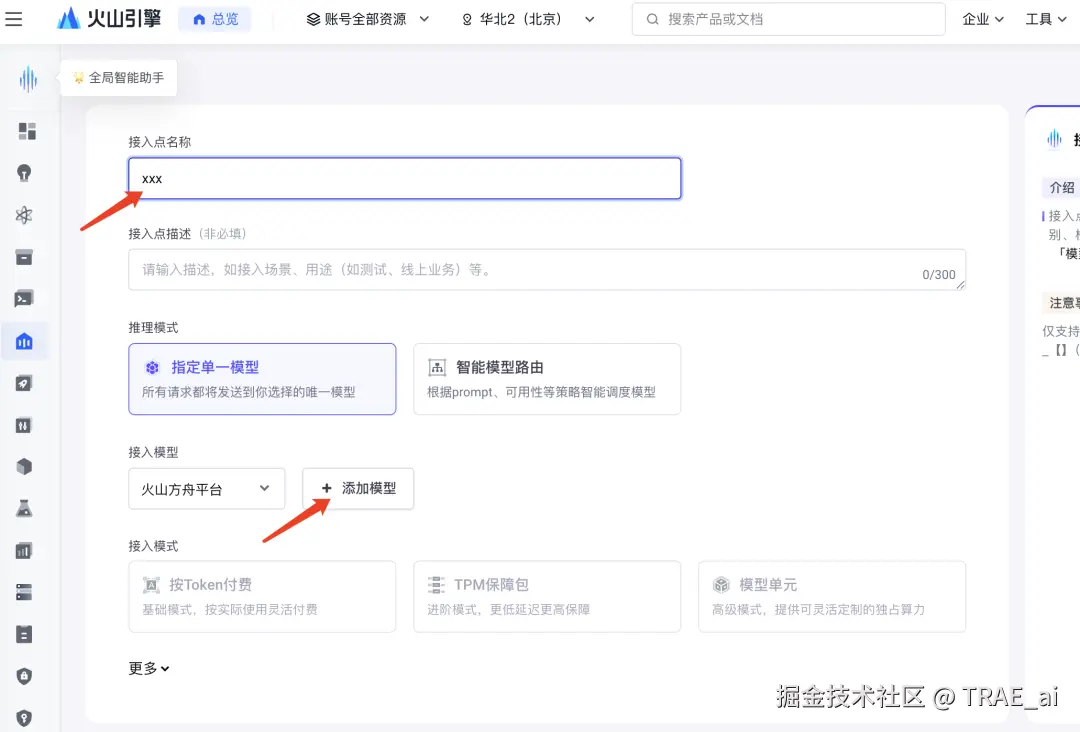Expand the 更多 section

point(149,668)
